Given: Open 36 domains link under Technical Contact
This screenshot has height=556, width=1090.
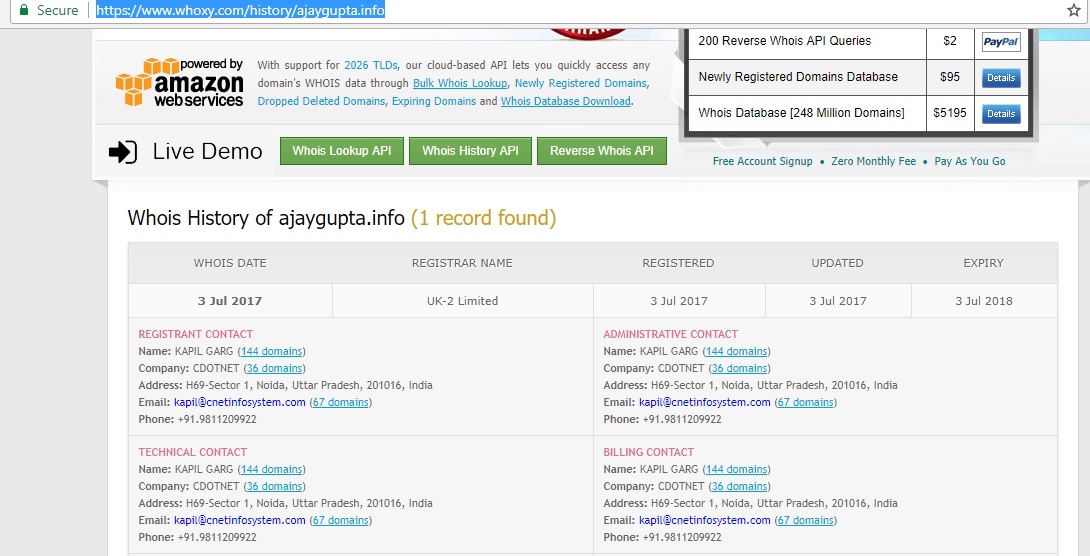Looking at the screenshot, I should 275,486.
